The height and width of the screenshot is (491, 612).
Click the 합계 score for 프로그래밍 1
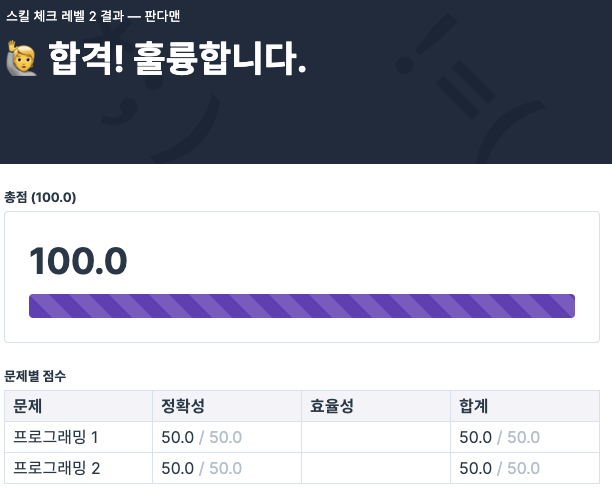click(499, 437)
